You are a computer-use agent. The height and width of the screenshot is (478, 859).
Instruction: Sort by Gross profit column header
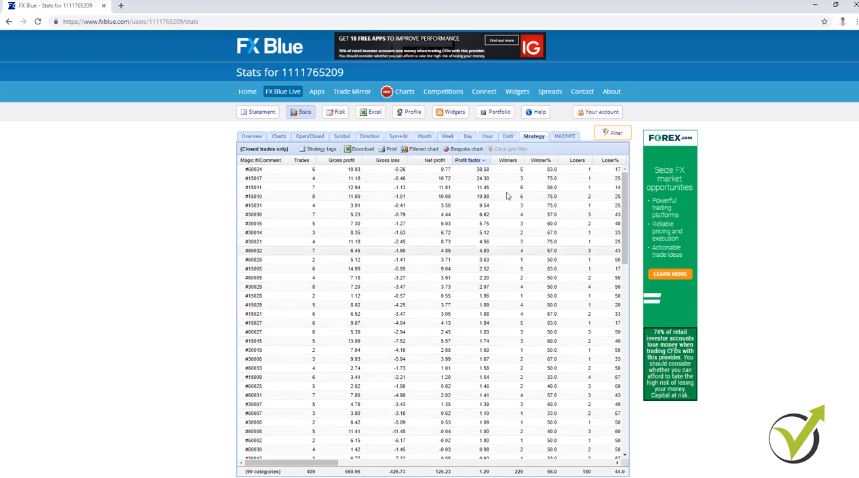pyautogui.click(x=341, y=160)
